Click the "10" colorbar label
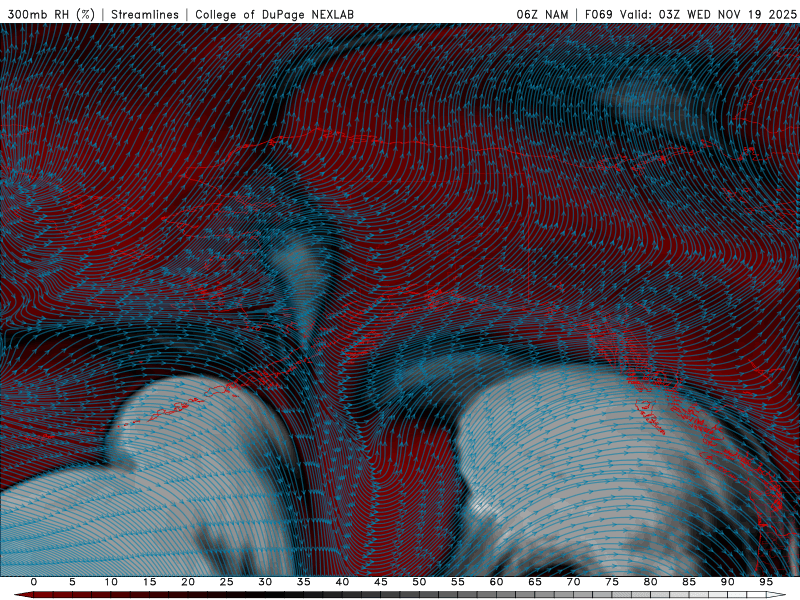 pos(111,582)
